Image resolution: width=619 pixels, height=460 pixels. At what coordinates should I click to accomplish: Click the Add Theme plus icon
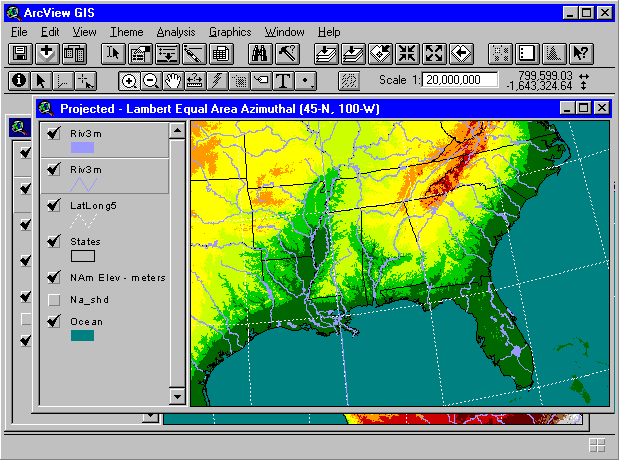(x=47, y=54)
